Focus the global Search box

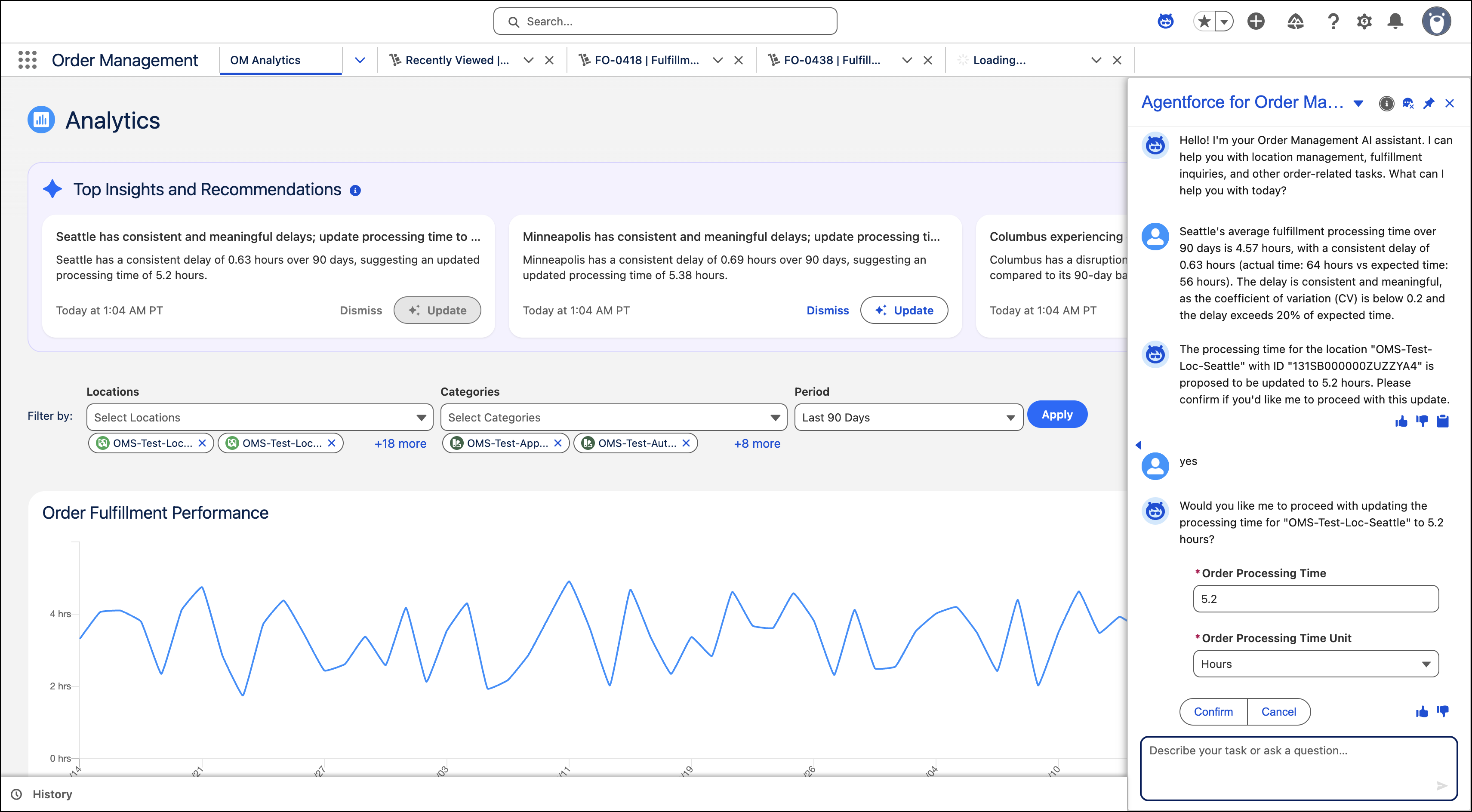click(665, 22)
